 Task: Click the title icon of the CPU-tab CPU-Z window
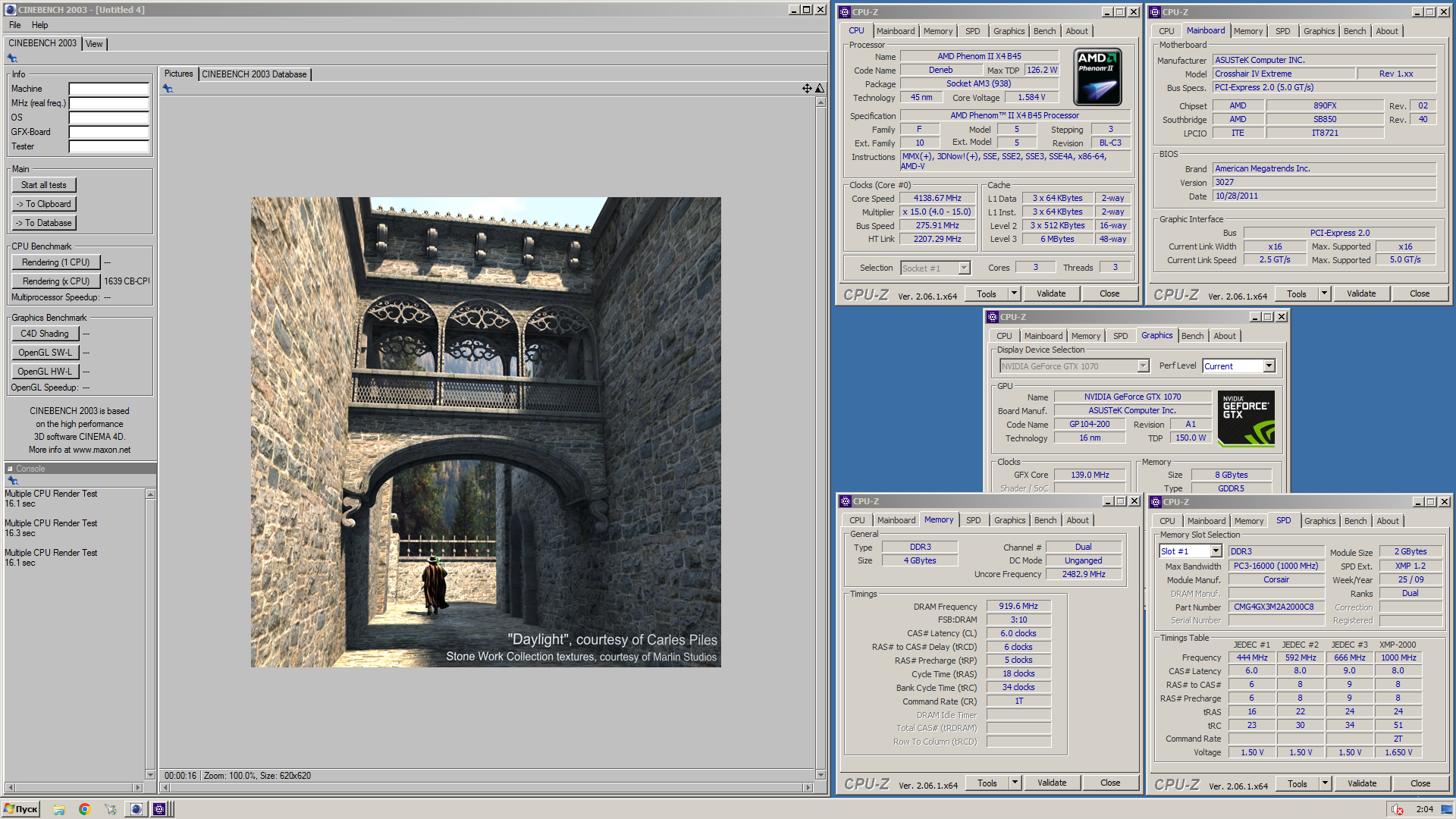point(845,12)
